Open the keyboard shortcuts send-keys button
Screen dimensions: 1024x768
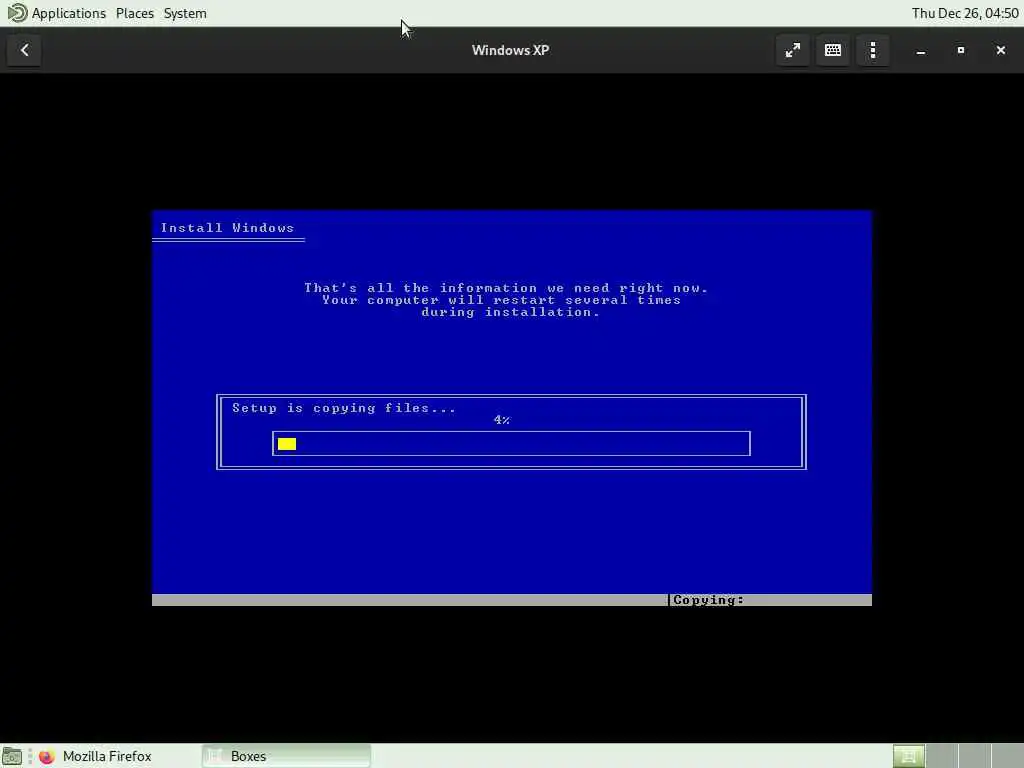(x=833, y=50)
